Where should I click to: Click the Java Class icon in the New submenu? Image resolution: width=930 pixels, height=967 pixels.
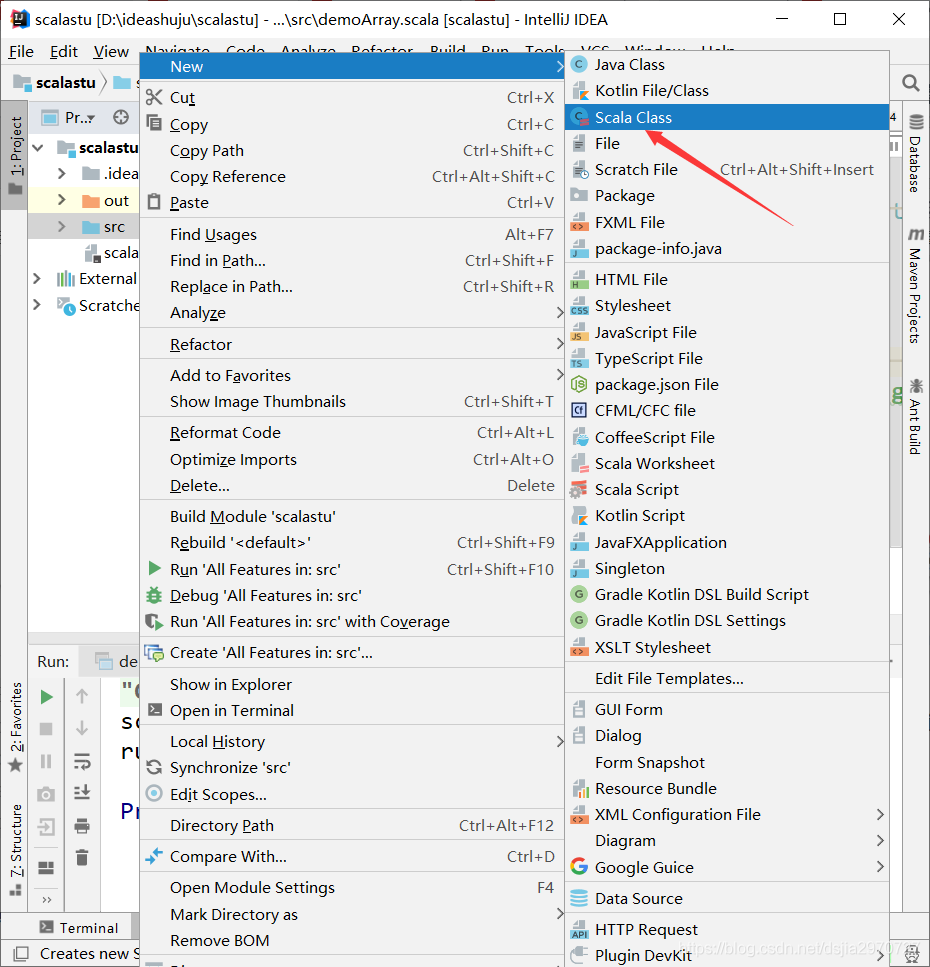(x=579, y=64)
